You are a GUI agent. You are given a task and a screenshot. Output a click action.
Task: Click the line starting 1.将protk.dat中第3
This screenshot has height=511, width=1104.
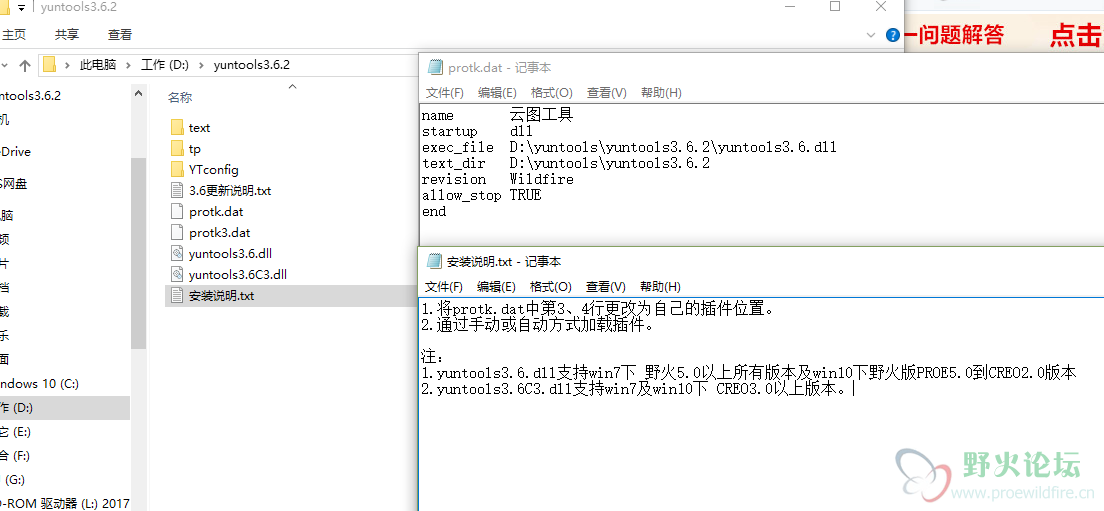[x=598, y=310]
